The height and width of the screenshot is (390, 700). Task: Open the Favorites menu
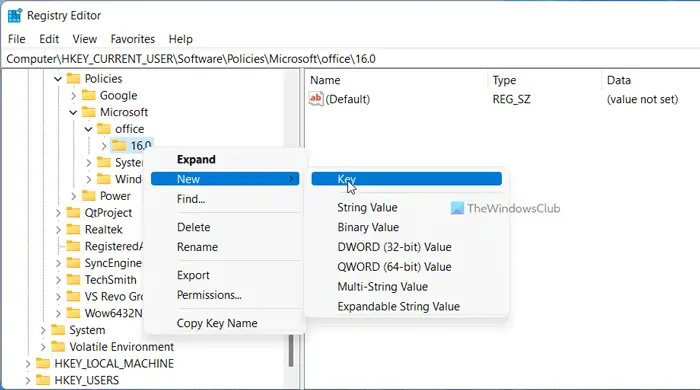point(133,39)
